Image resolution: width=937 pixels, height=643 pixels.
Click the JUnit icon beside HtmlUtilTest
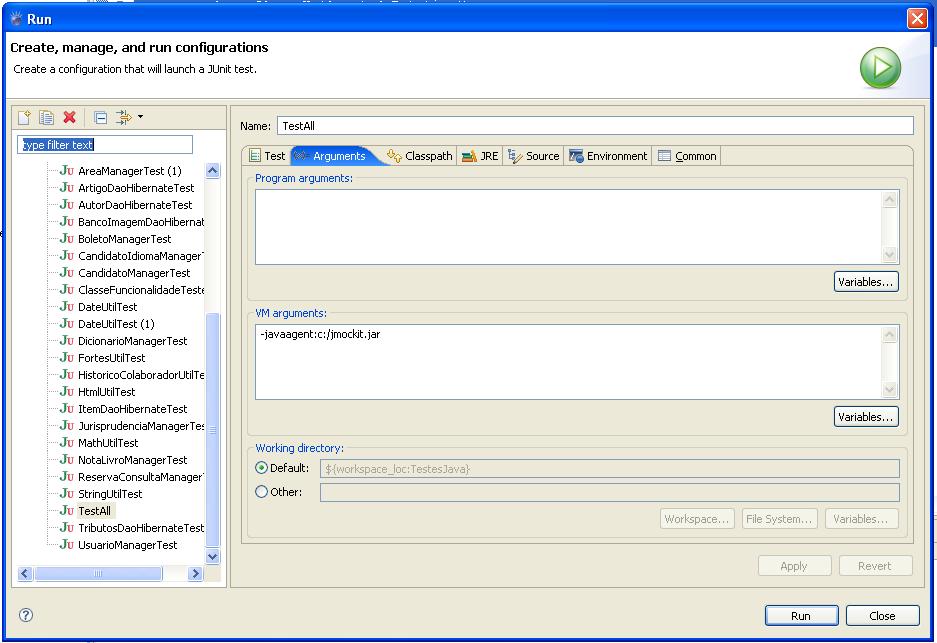pyautogui.click(x=66, y=392)
